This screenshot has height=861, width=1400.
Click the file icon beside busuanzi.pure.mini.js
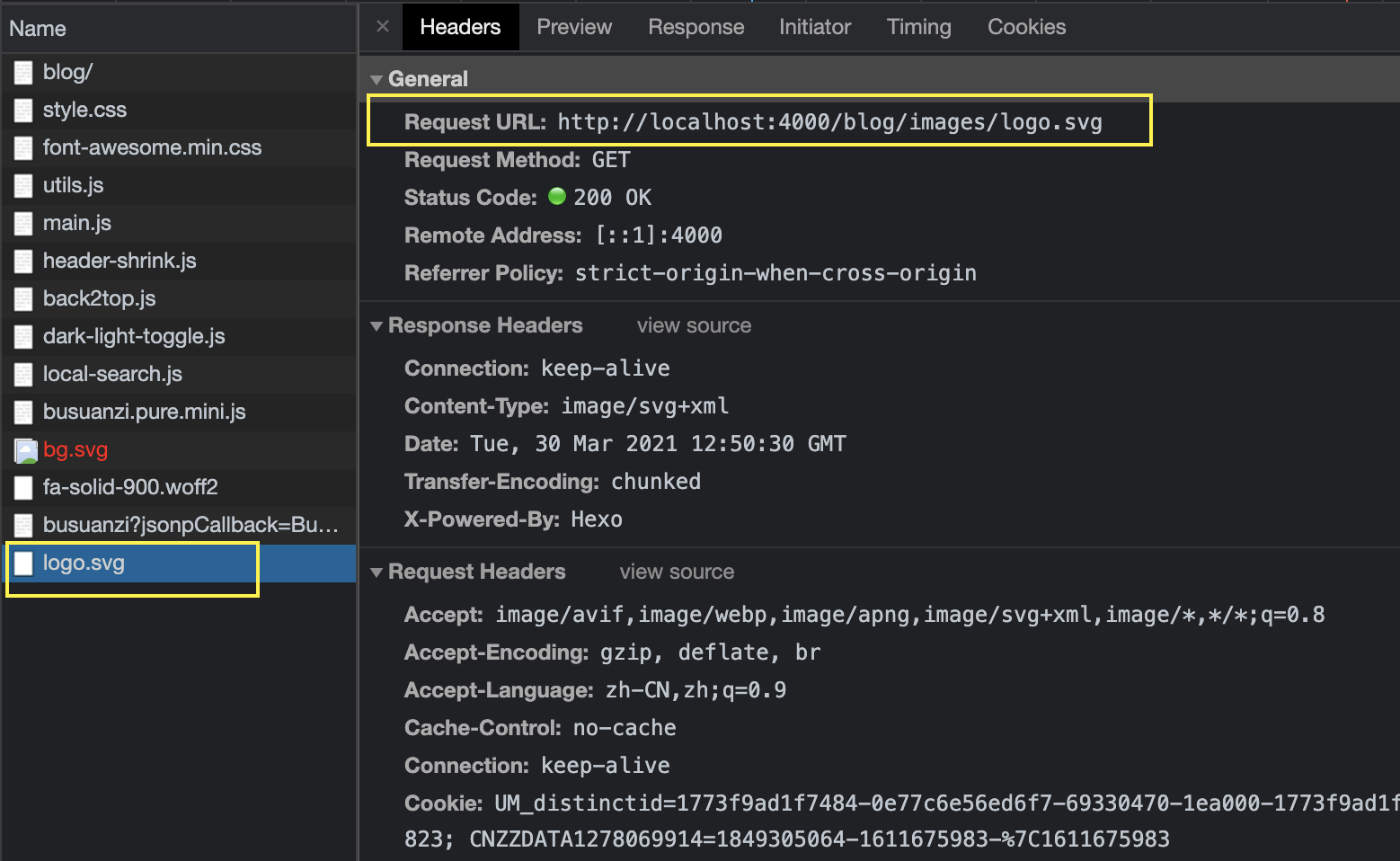[22, 412]
